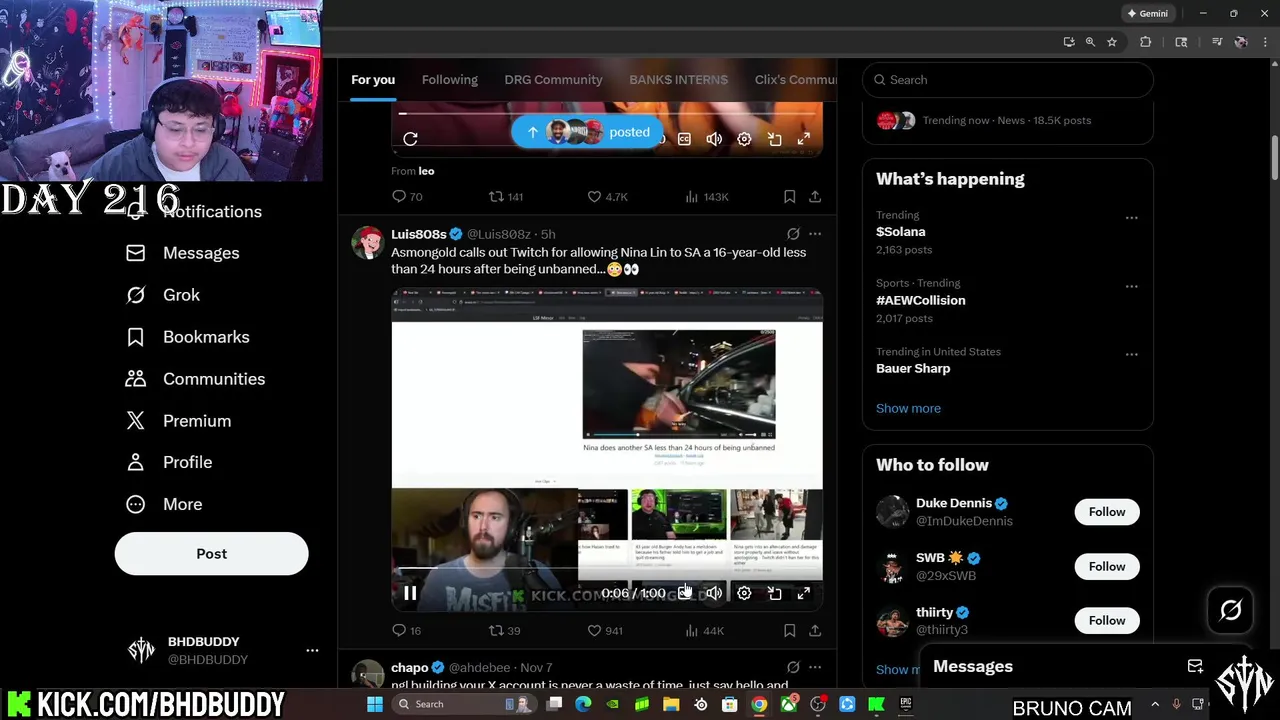Open more options for #AEWCollision trend
Viewport: 1280px width, 720px height.
1131,286
